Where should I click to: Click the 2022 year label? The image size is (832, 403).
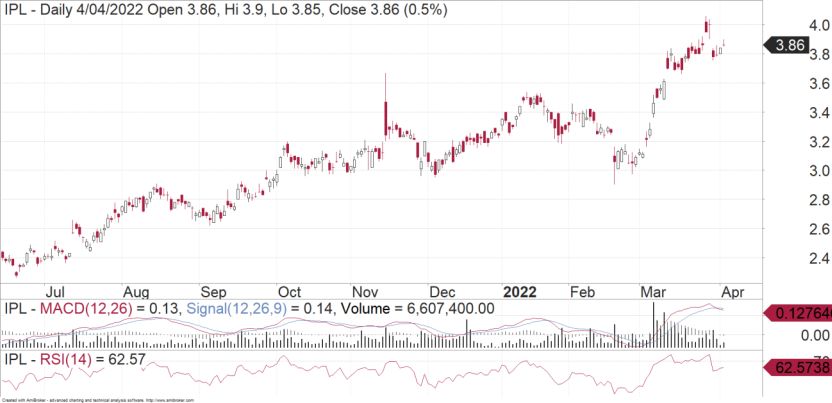tap(521, 292)
